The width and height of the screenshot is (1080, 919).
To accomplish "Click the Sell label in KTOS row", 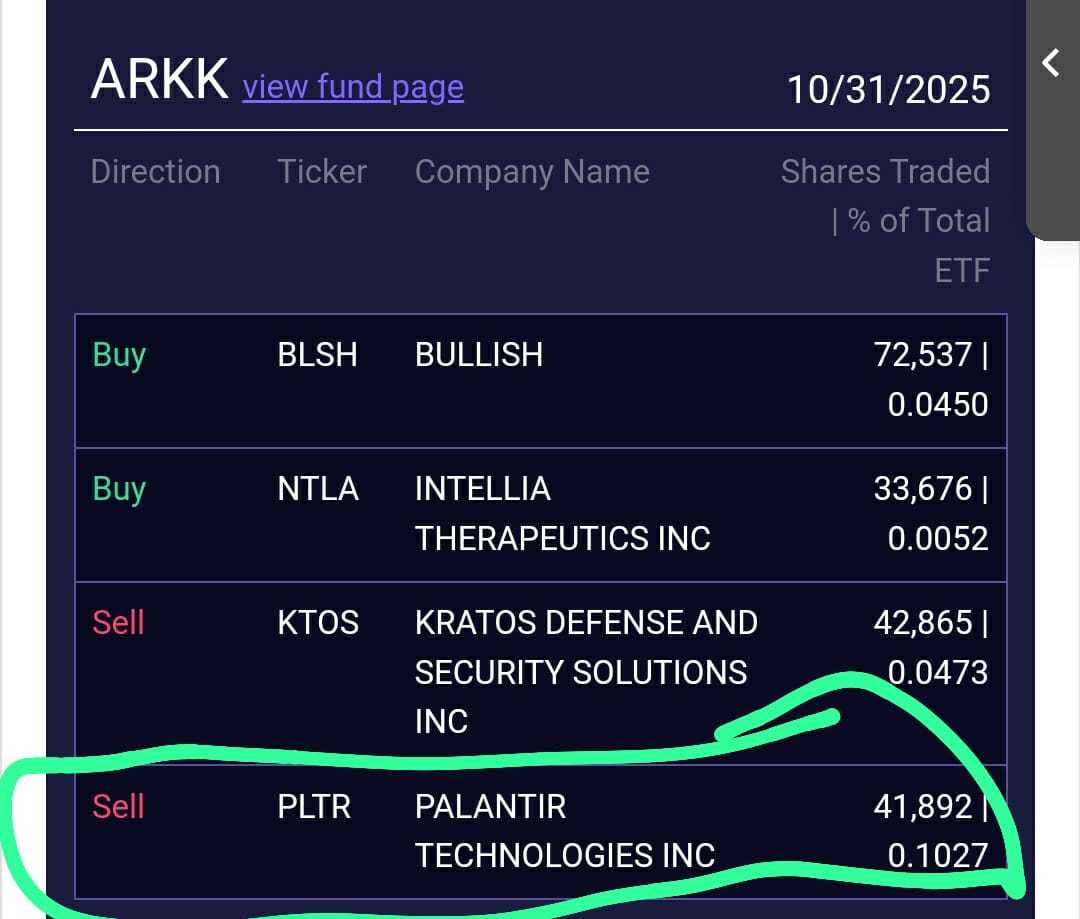I will (x=118, y=623).
